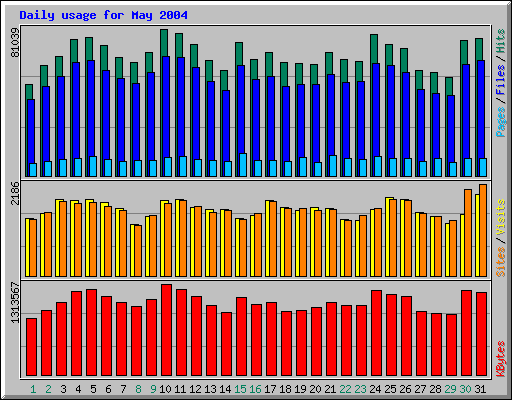The height and width of the screenshot is (400, 512).
Task: Select the orange Sites bar for day 31
Action: click(483, 230)
